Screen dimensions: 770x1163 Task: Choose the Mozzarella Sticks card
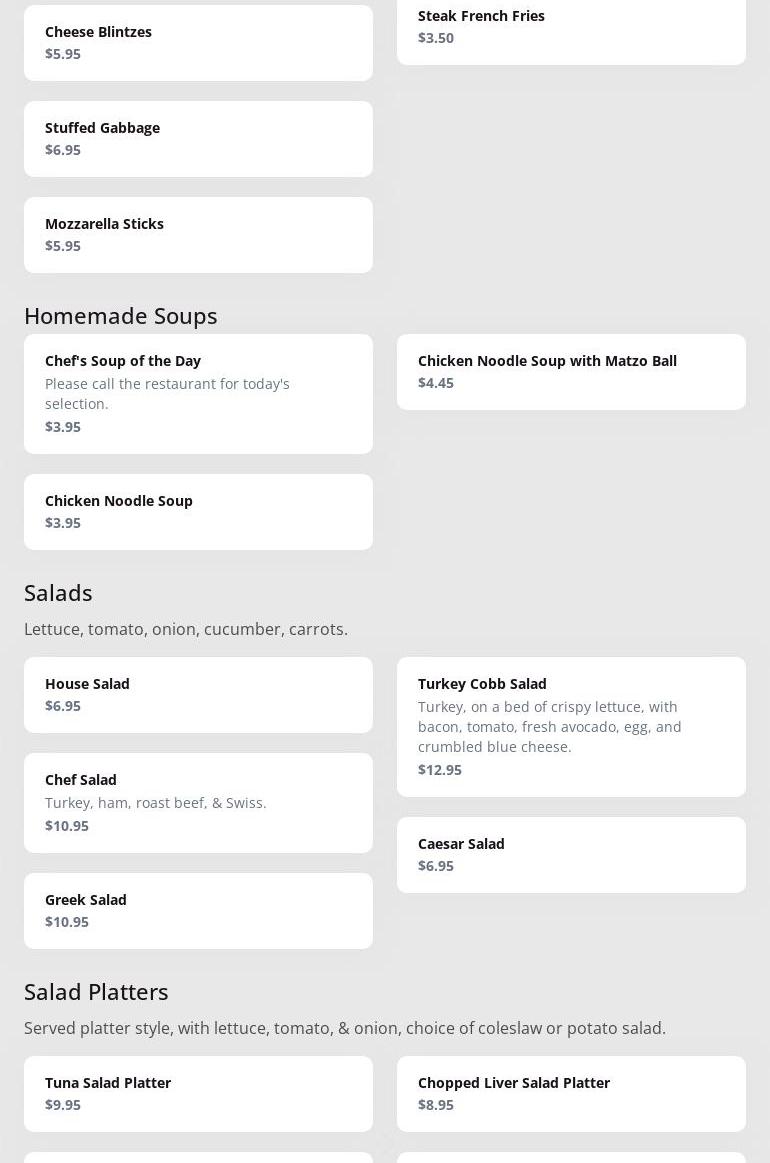(x=198, y=235)
